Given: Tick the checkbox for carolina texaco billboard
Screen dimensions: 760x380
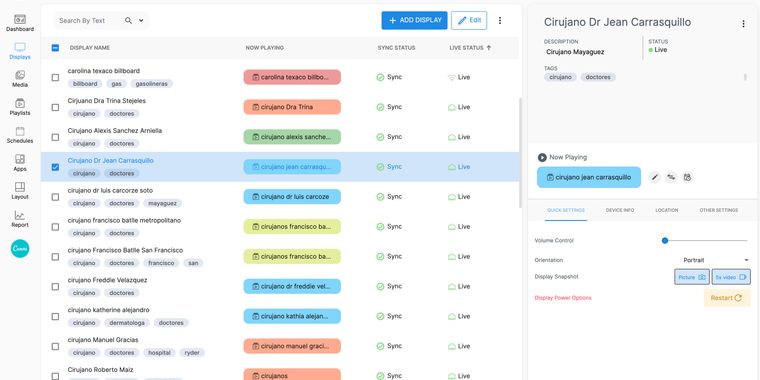Looking at the screenshot, I should click(x=55, y=78).
